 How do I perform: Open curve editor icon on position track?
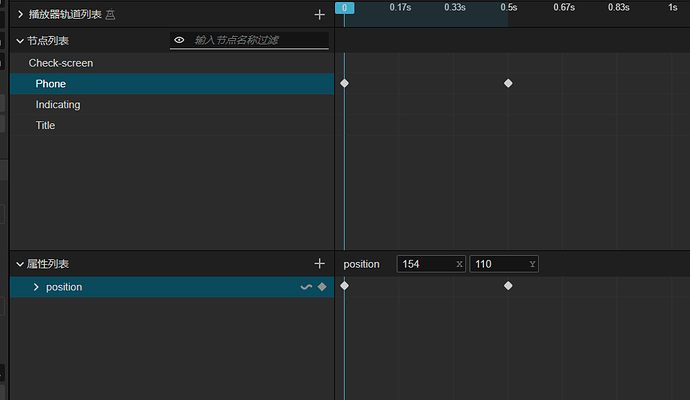tap(306, 287)
